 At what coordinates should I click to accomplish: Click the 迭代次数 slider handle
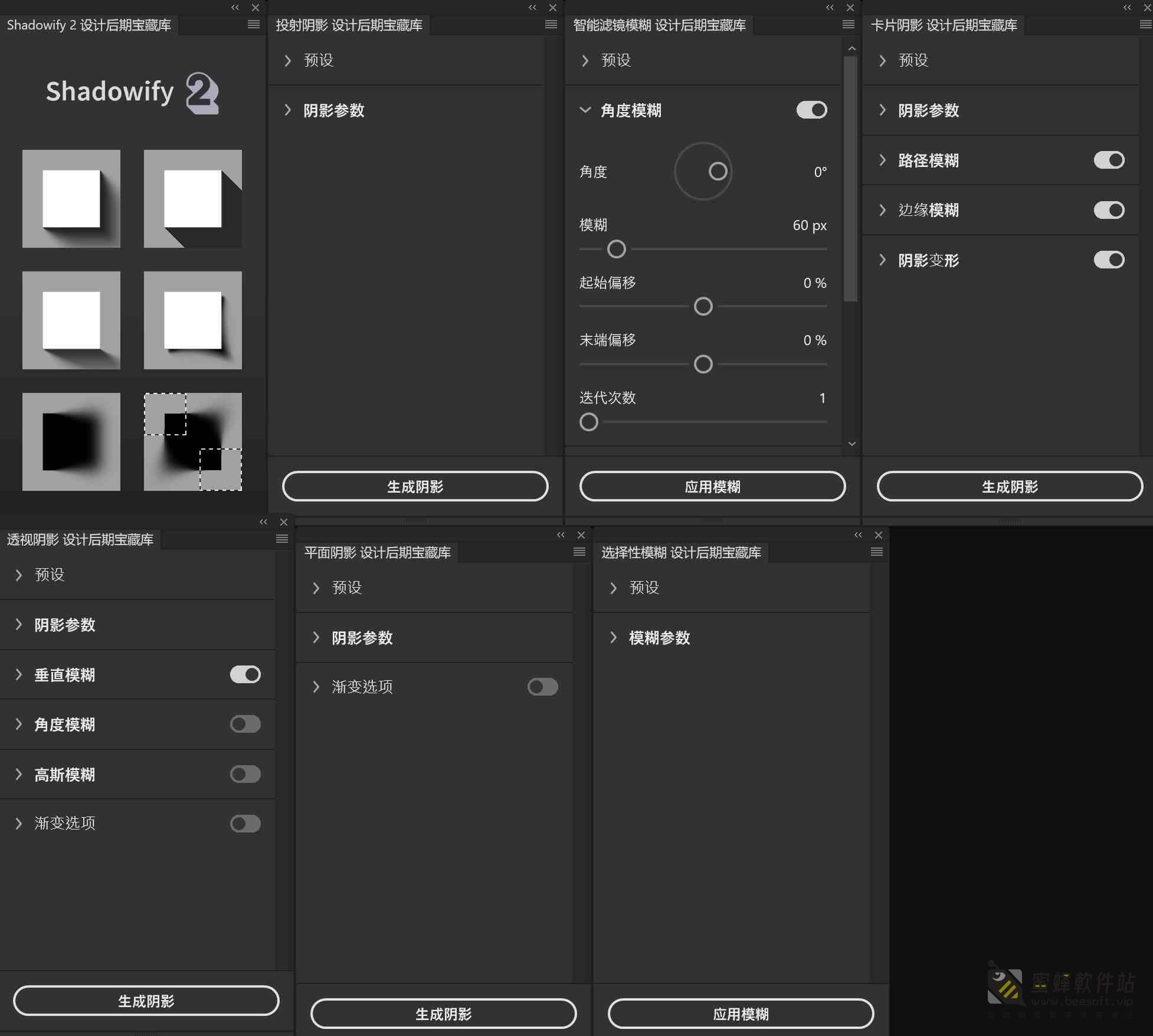pos(589,422)
